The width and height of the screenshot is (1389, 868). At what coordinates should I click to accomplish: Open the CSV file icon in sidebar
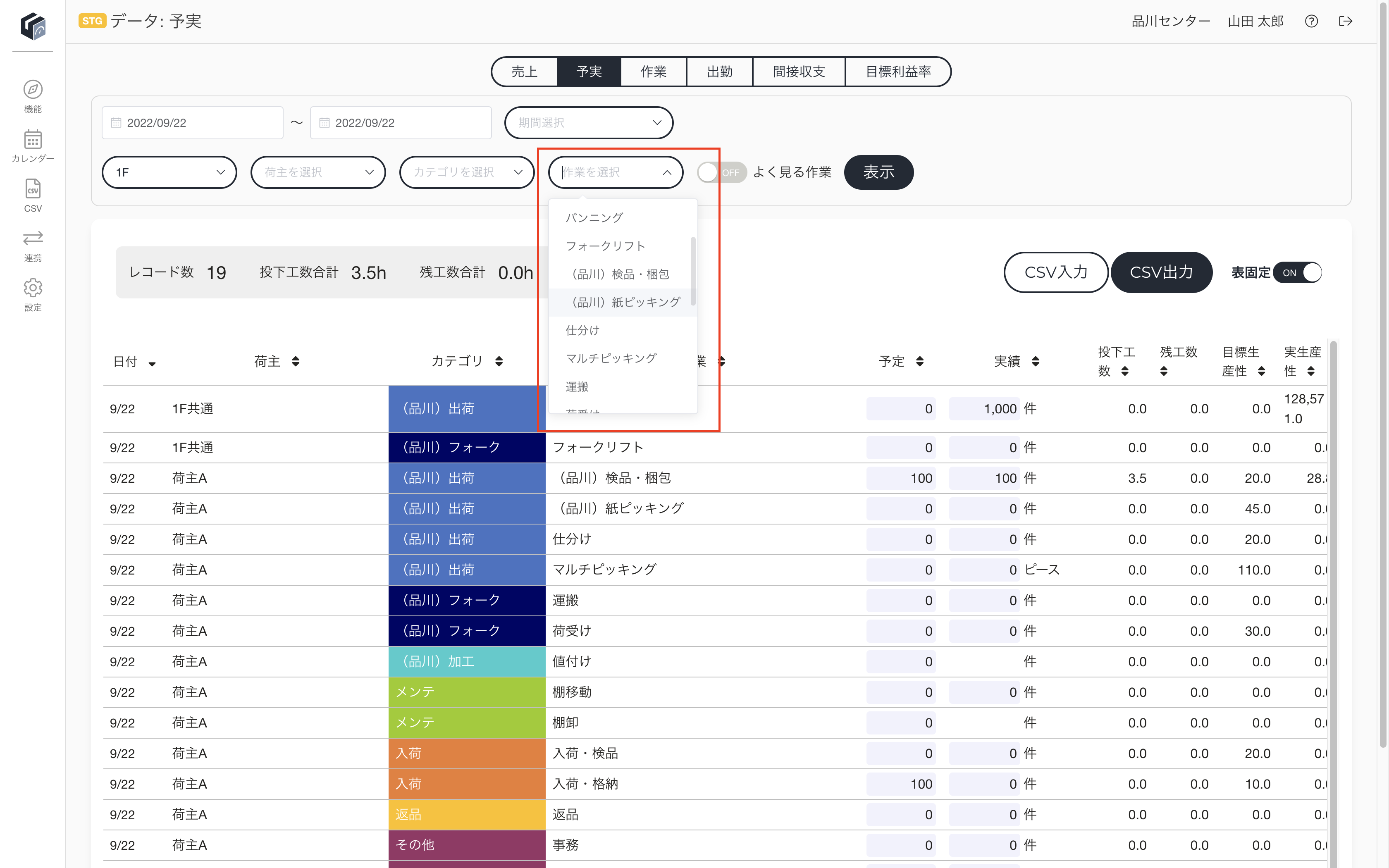pyautogui.click(x=33, y=189)
